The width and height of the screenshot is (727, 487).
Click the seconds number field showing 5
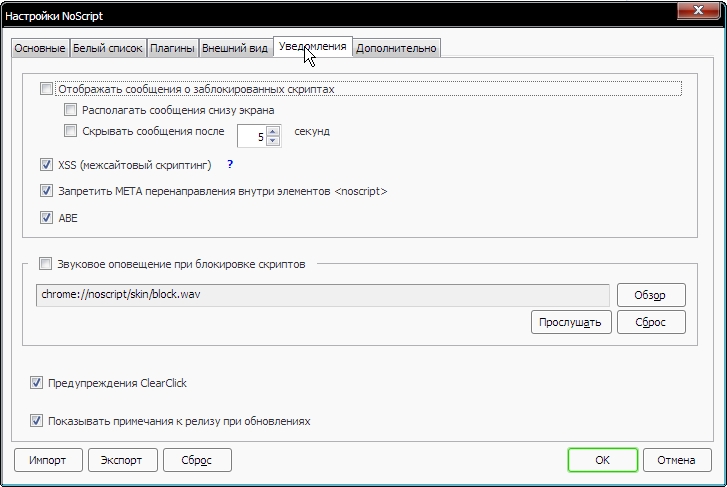[252, 136]
